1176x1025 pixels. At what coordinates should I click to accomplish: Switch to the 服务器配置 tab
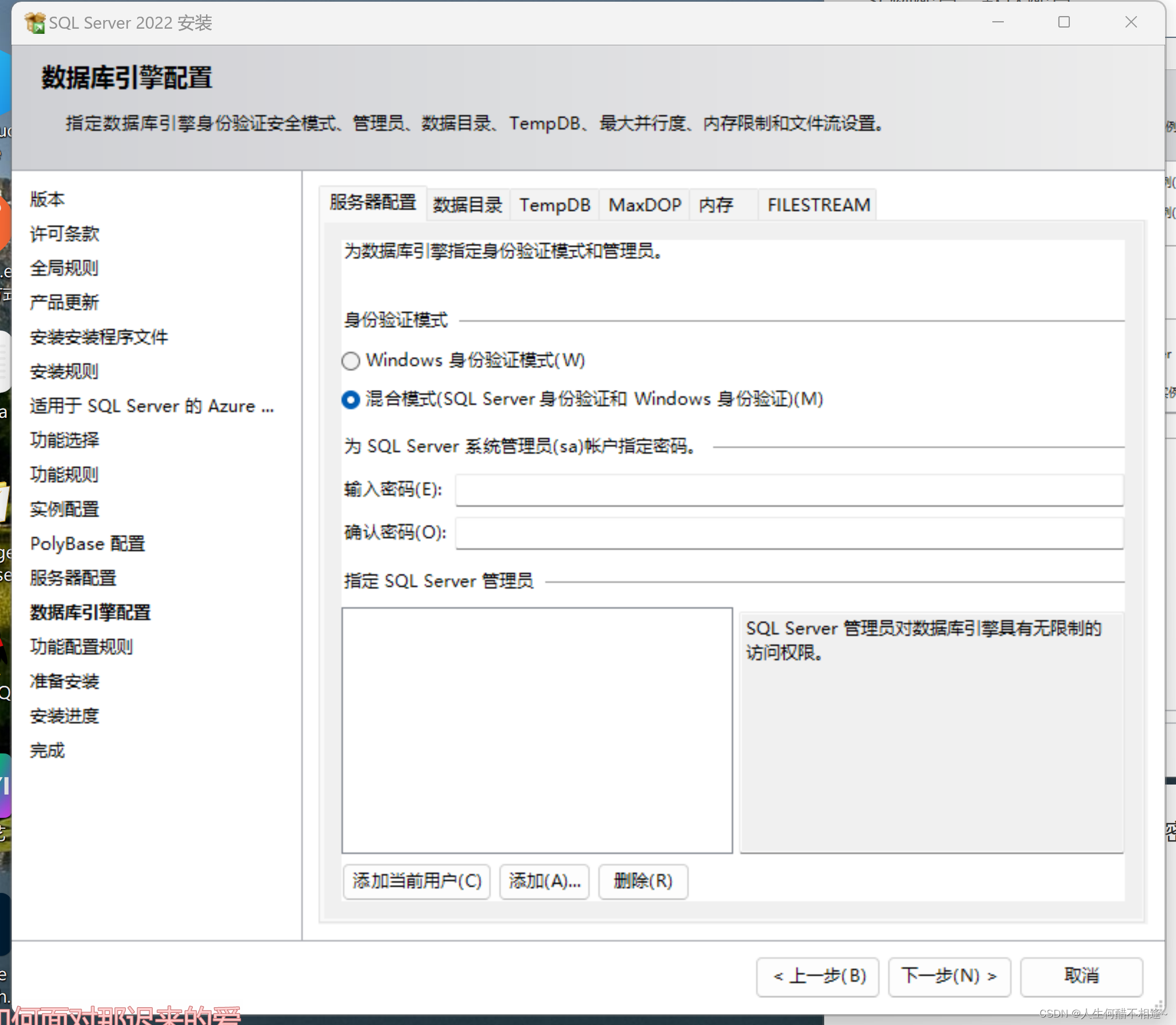coord(372,203)
